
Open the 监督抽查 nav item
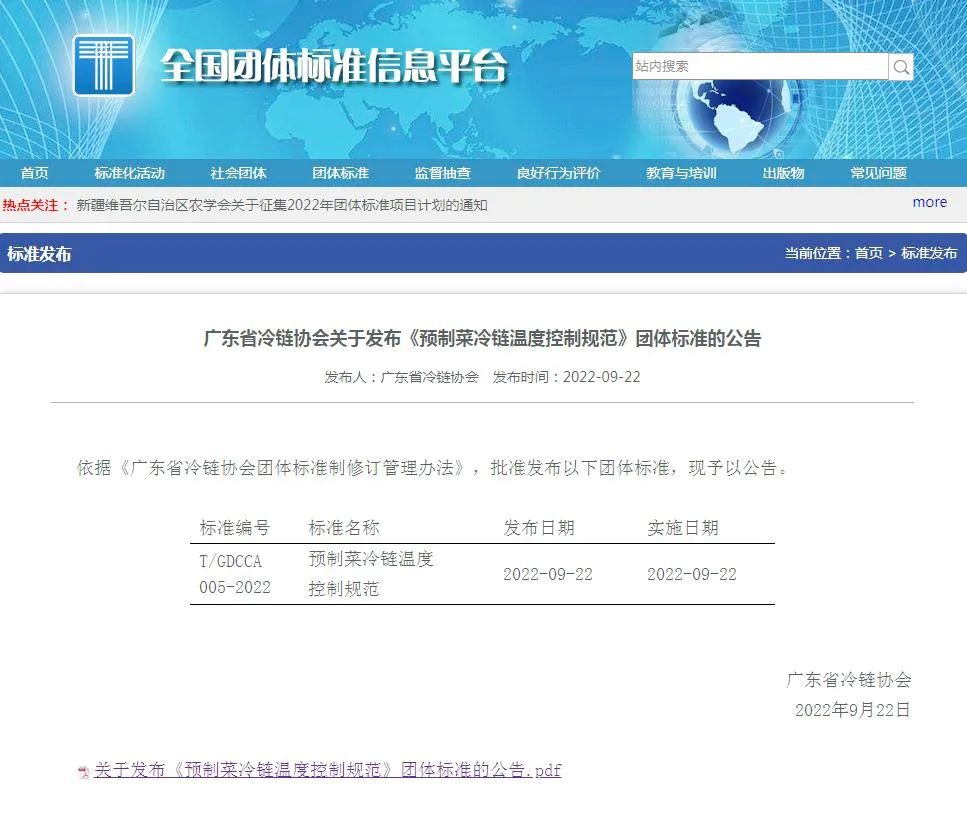[x=443, y=173]
